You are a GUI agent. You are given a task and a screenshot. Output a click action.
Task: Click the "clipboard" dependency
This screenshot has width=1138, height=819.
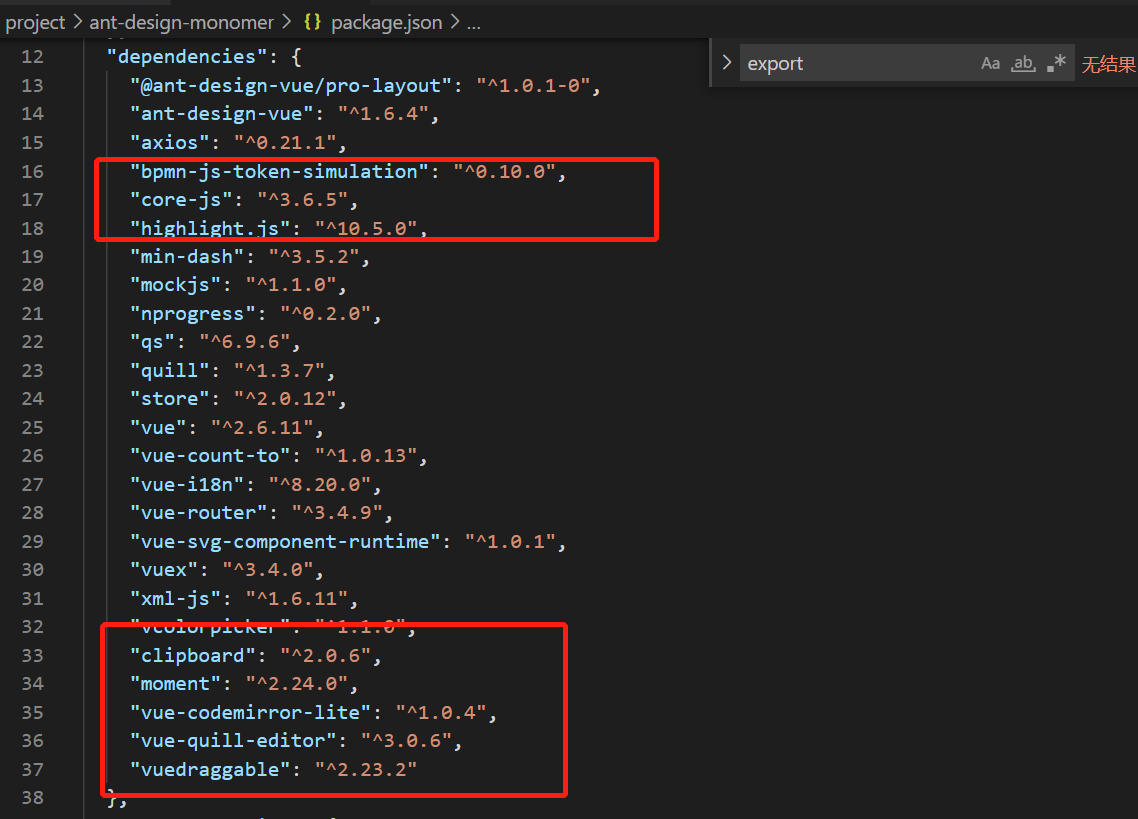193,656
